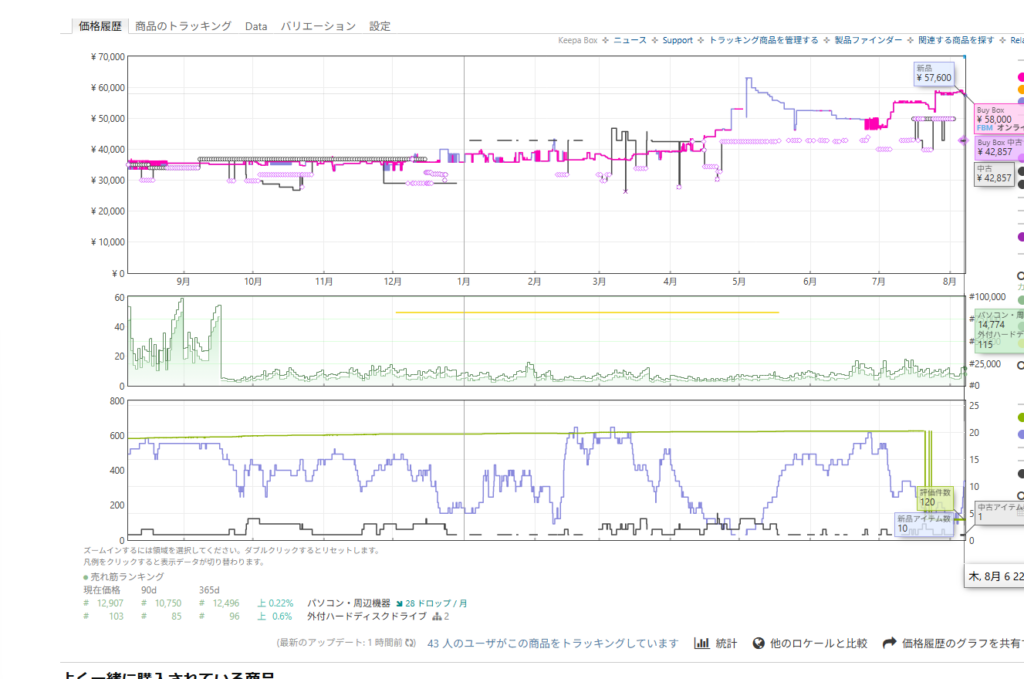Open トラッキング商品を管理する link
The image size is (1024, 679).
(x=763, y=40)
